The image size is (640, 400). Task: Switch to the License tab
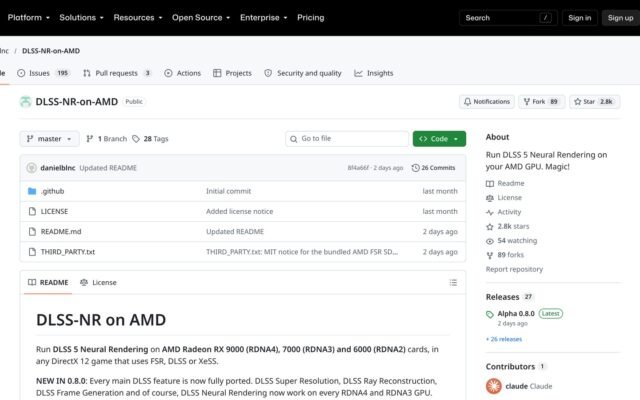98,282
